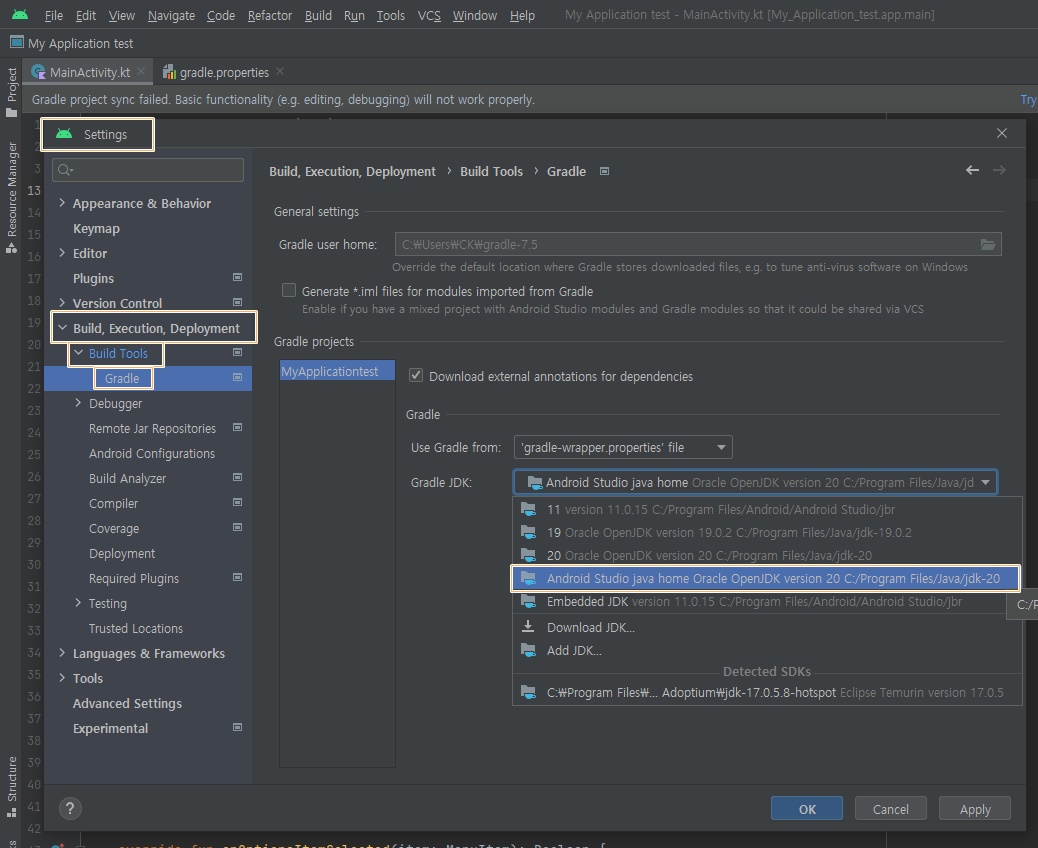
Task: Open the File menu
Action: tap(54, 15)
